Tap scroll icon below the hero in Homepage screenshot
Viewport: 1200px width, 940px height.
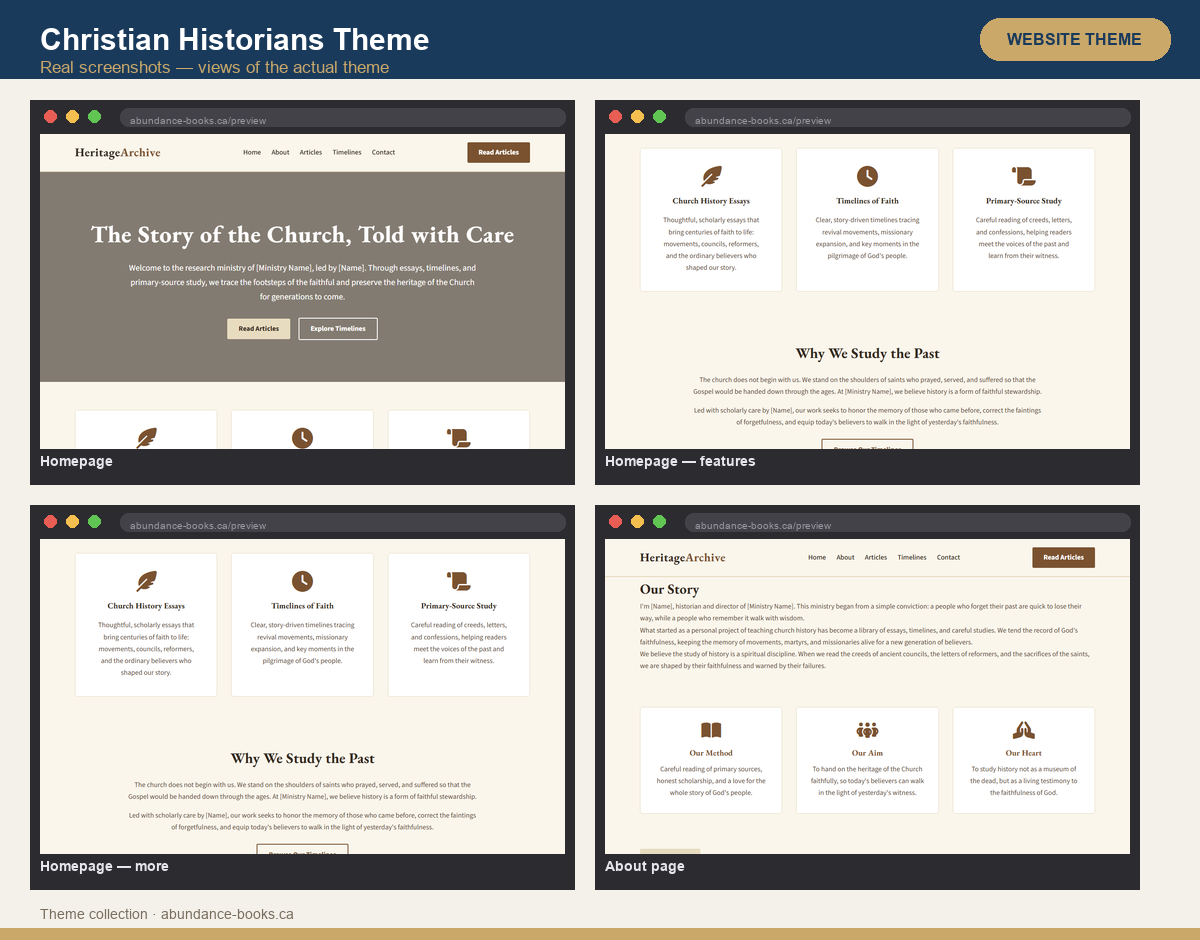[458, 438]
